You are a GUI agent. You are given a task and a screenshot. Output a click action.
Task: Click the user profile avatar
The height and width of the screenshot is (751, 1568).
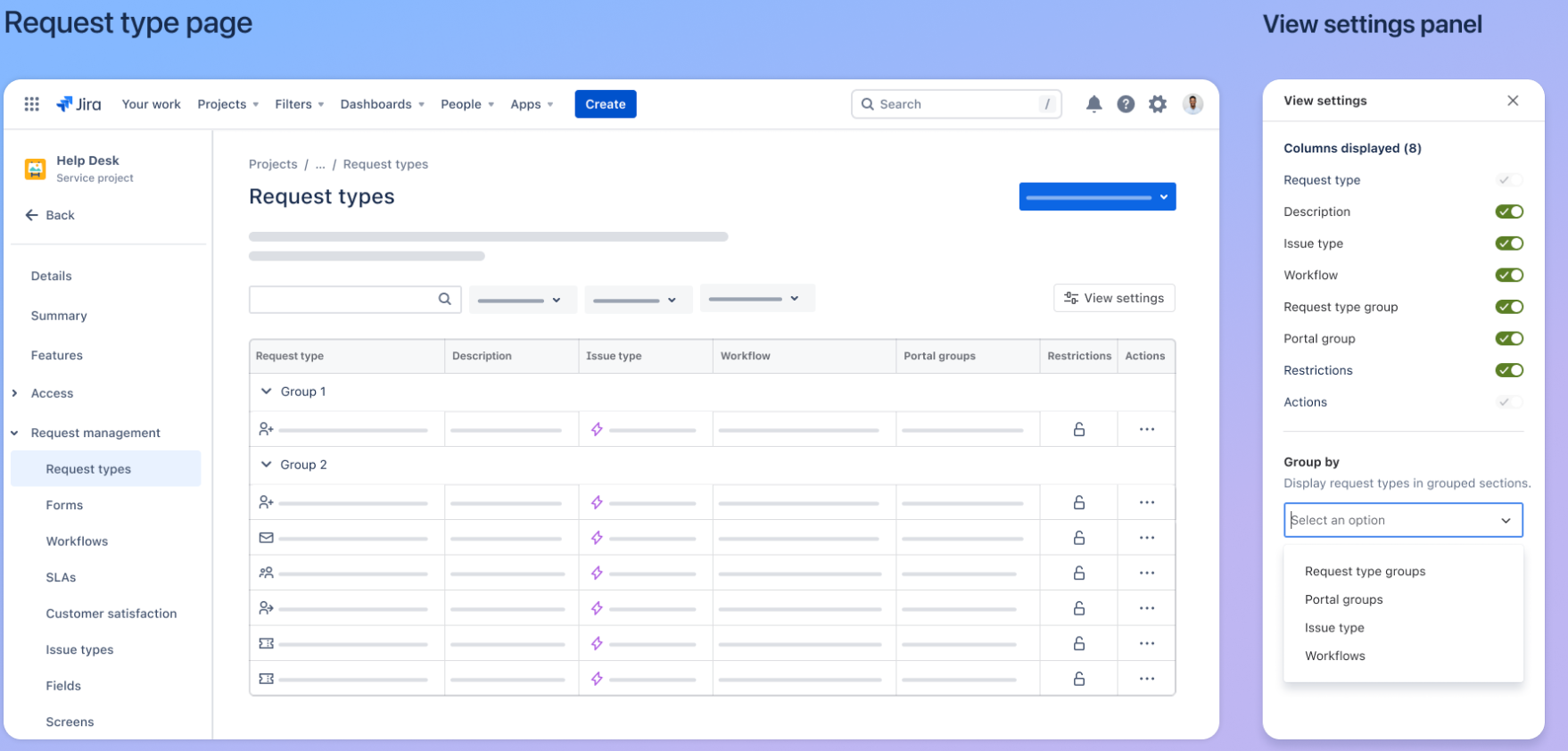tap(1193, 104)
